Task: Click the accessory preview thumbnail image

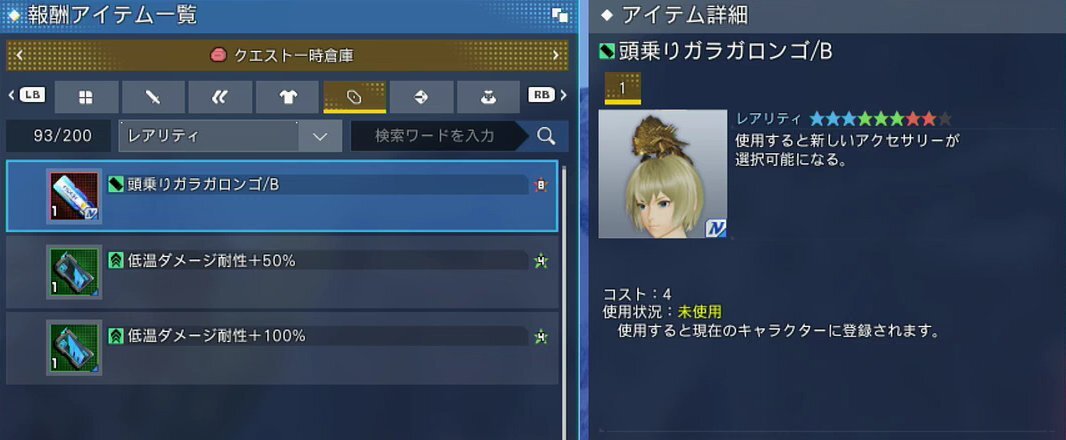Action: pos(663,174)
